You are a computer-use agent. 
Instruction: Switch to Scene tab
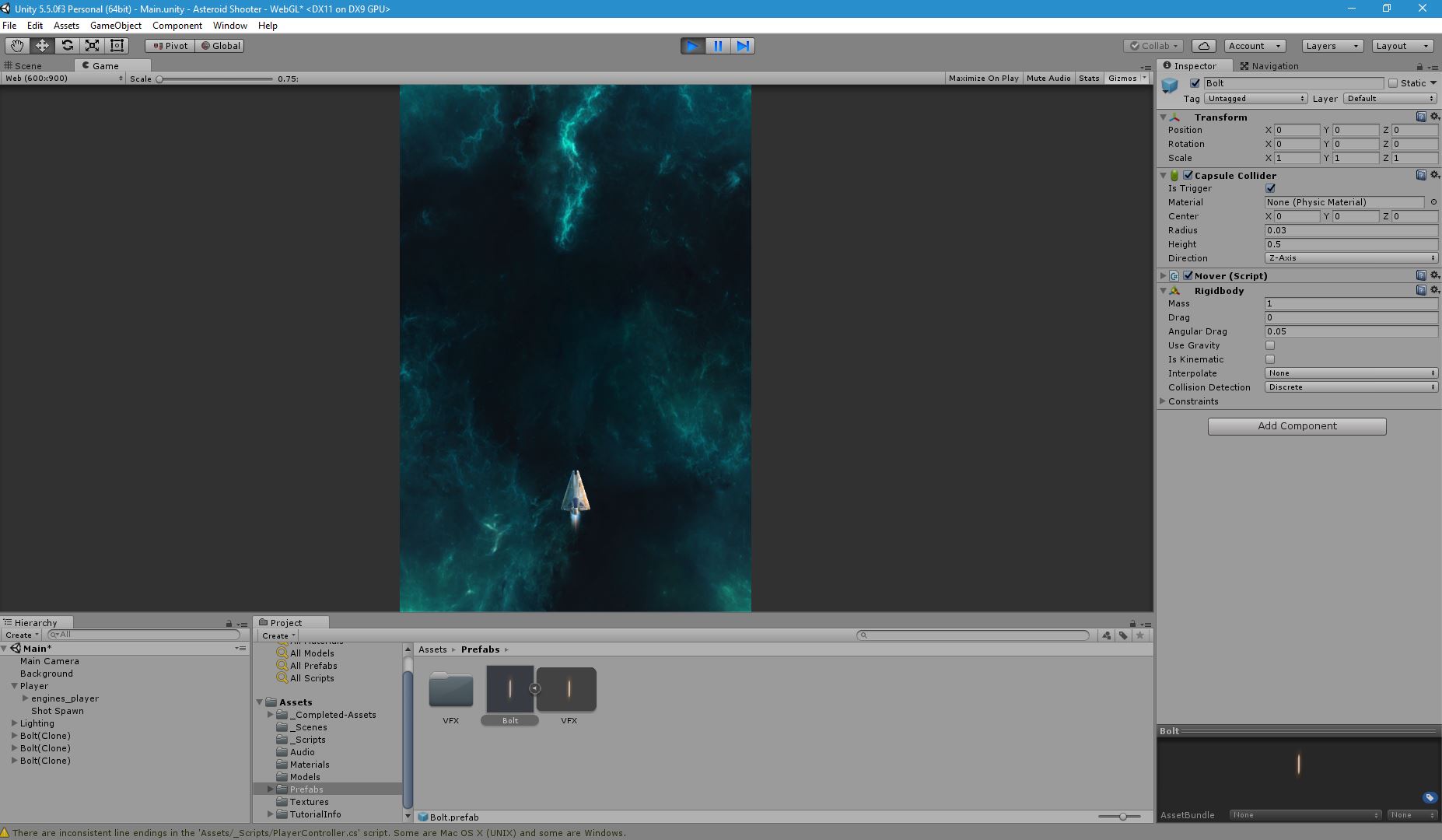coord(23,66)
